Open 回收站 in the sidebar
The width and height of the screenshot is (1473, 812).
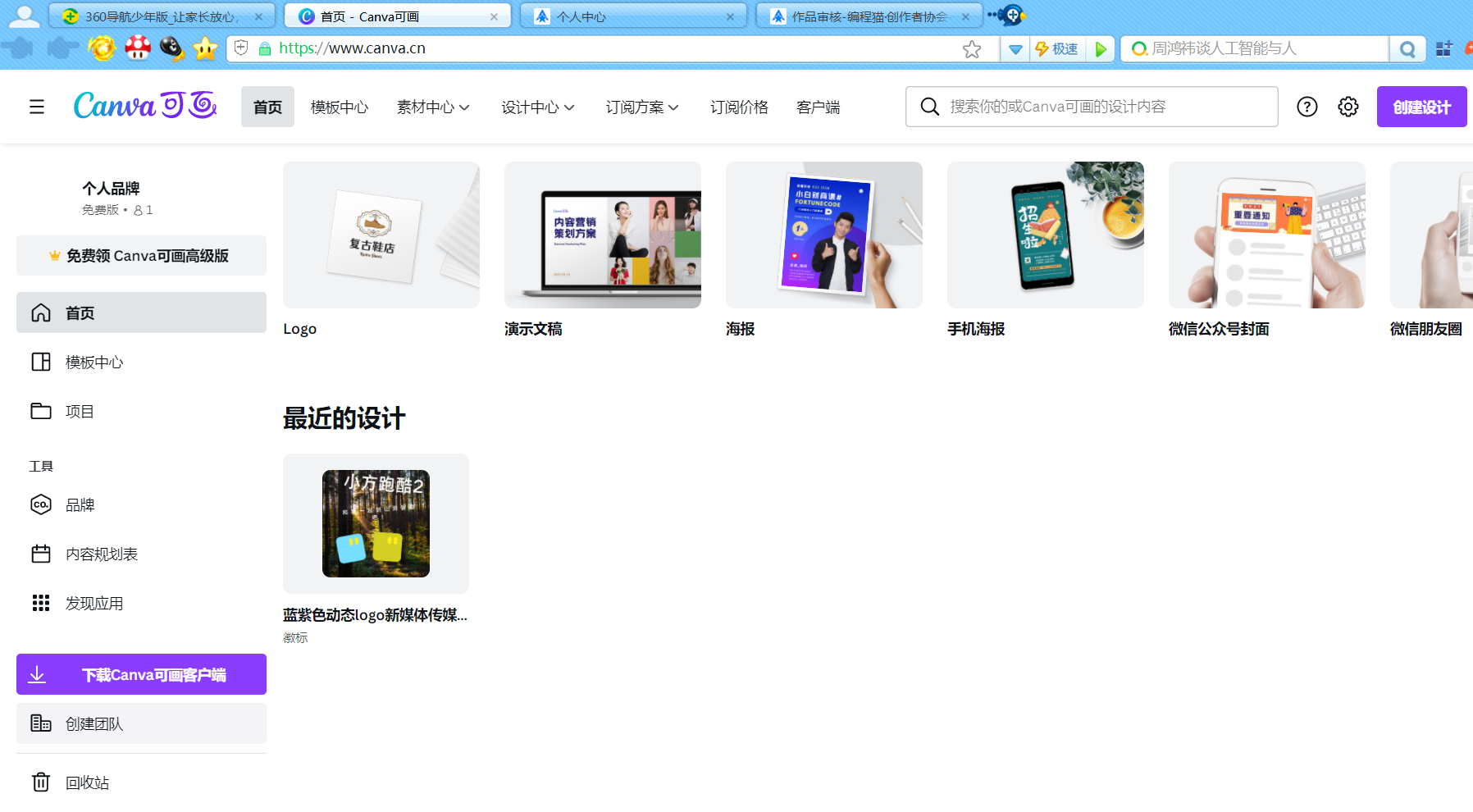tap(141, 782)
